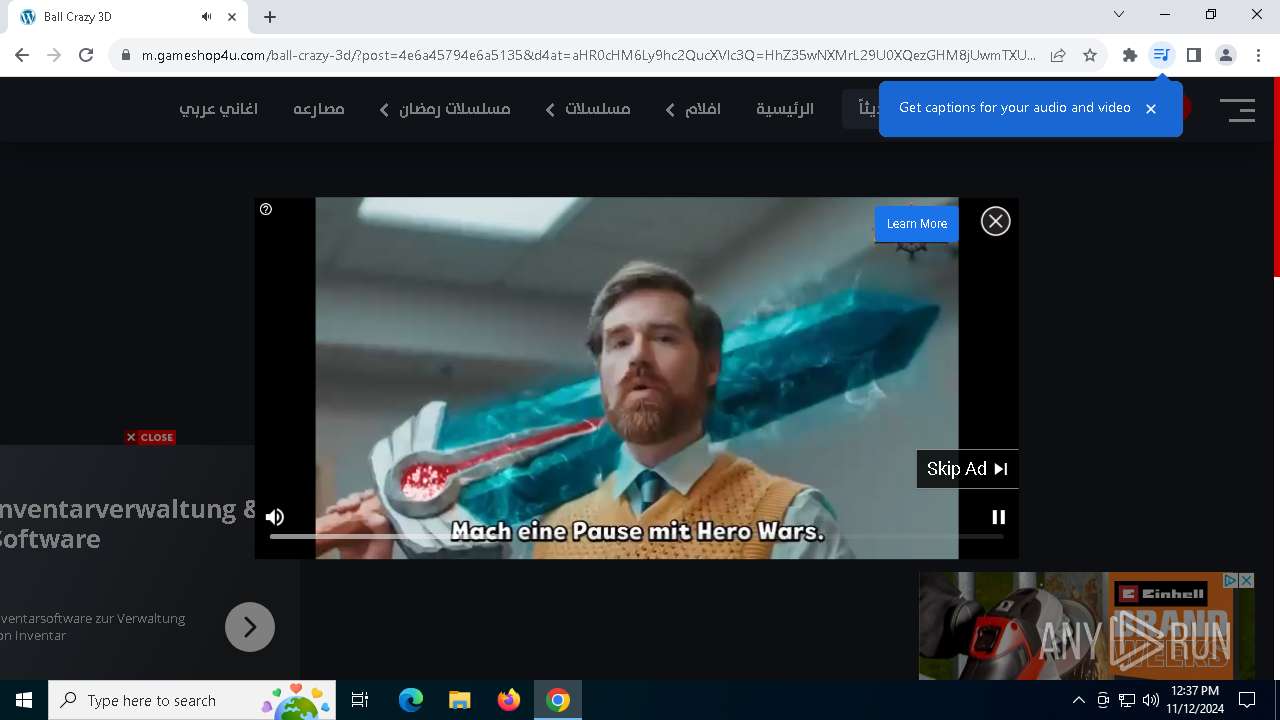
Task: Open the Chrome profile avatar
Action: [x=1226, y=56]
